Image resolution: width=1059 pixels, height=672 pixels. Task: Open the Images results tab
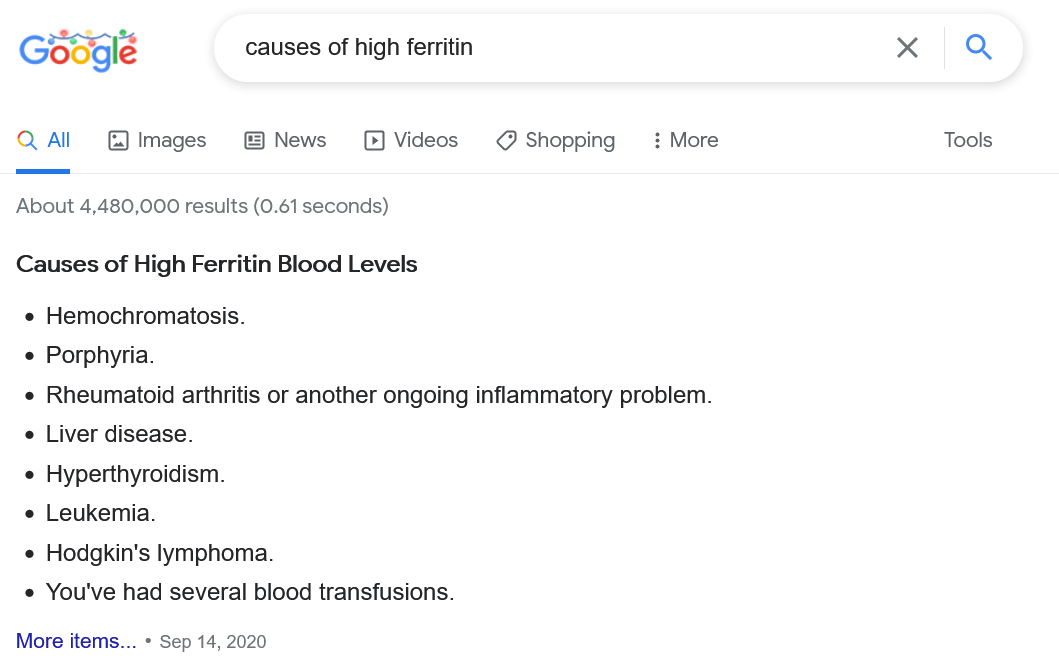coord(157,140)
